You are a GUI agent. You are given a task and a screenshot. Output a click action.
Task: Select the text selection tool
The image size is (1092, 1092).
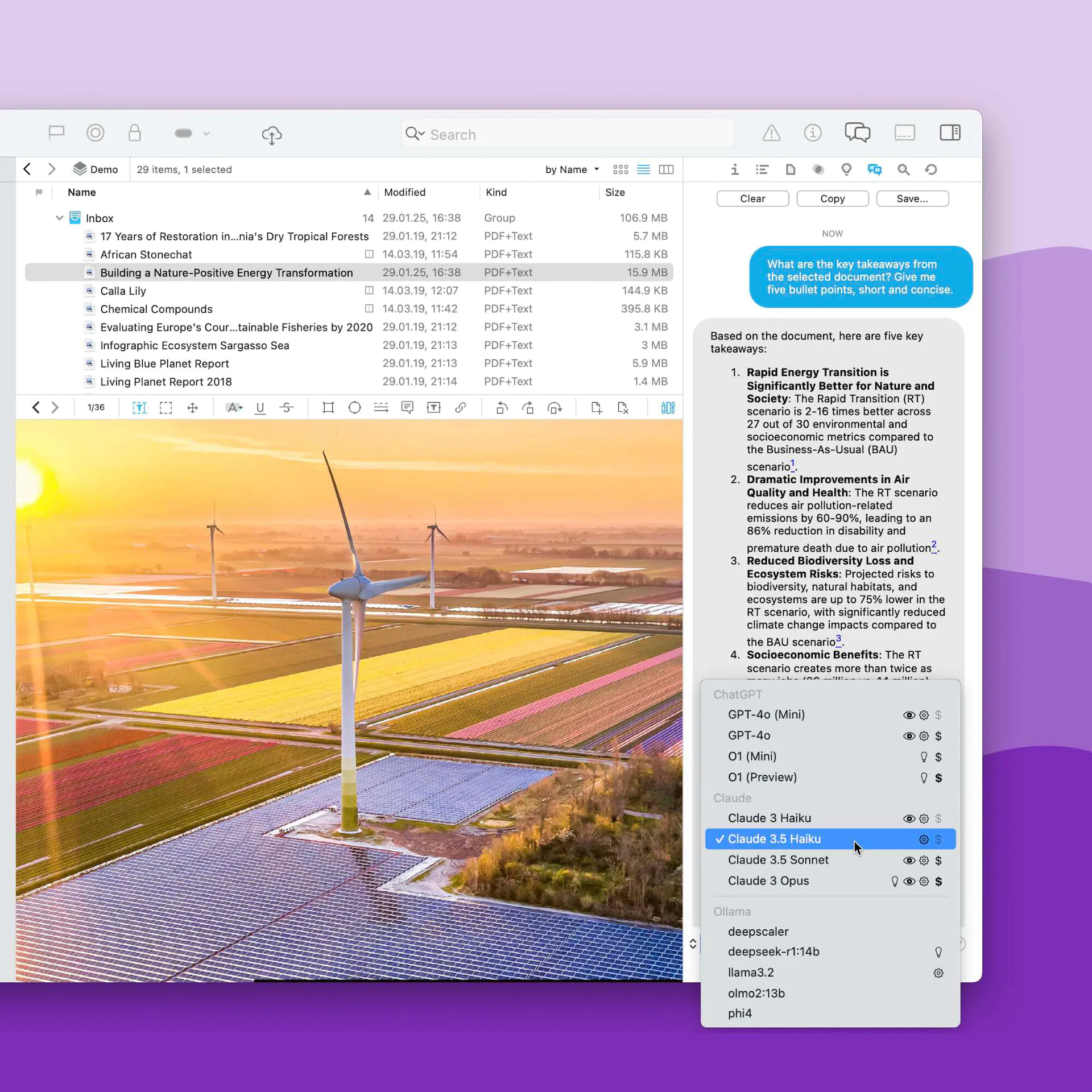pos(139,408)
